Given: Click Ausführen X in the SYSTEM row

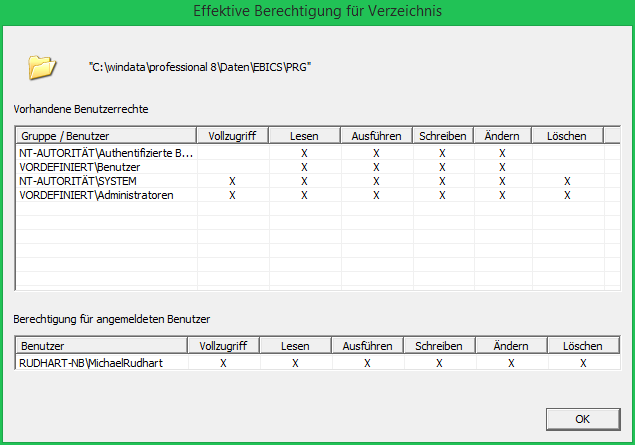Looking at the screenshot, I should coord(376,181).
